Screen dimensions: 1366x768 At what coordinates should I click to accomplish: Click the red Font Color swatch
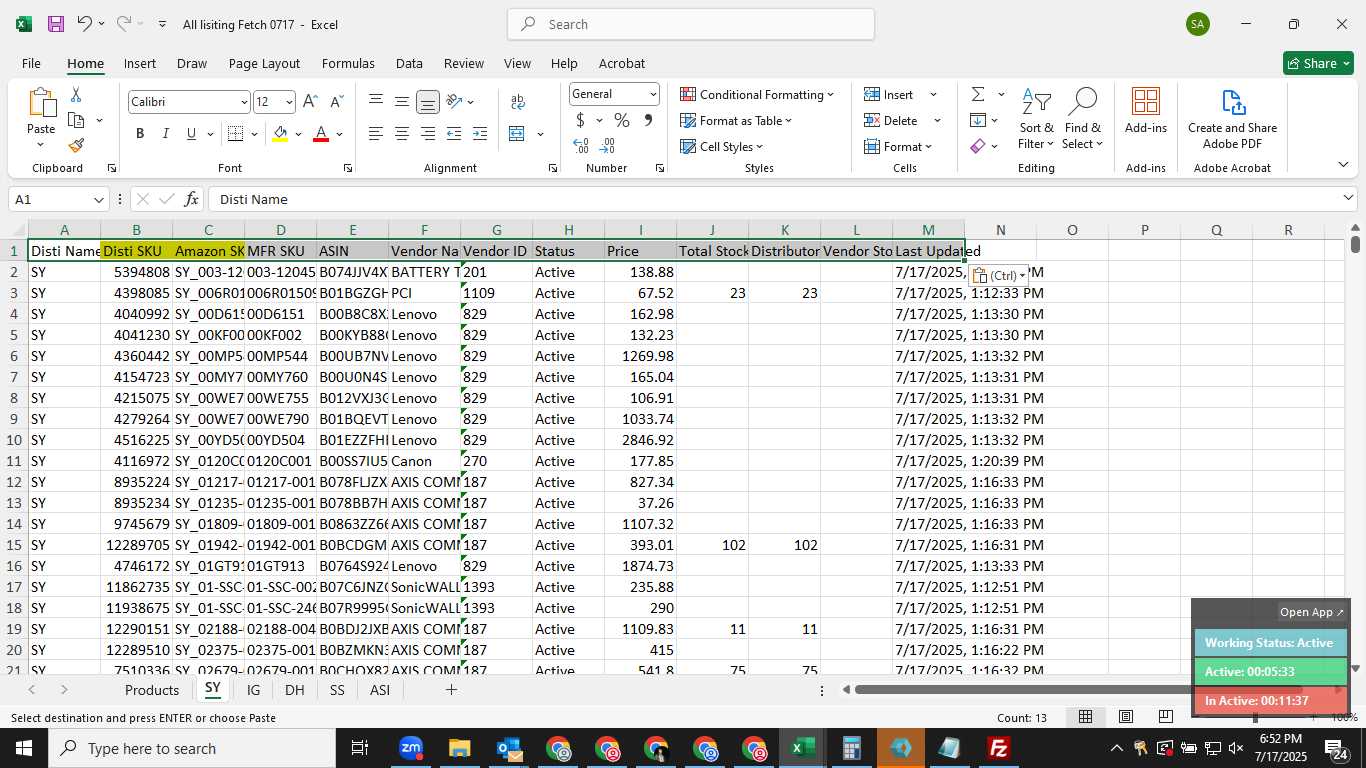point(321,134)
